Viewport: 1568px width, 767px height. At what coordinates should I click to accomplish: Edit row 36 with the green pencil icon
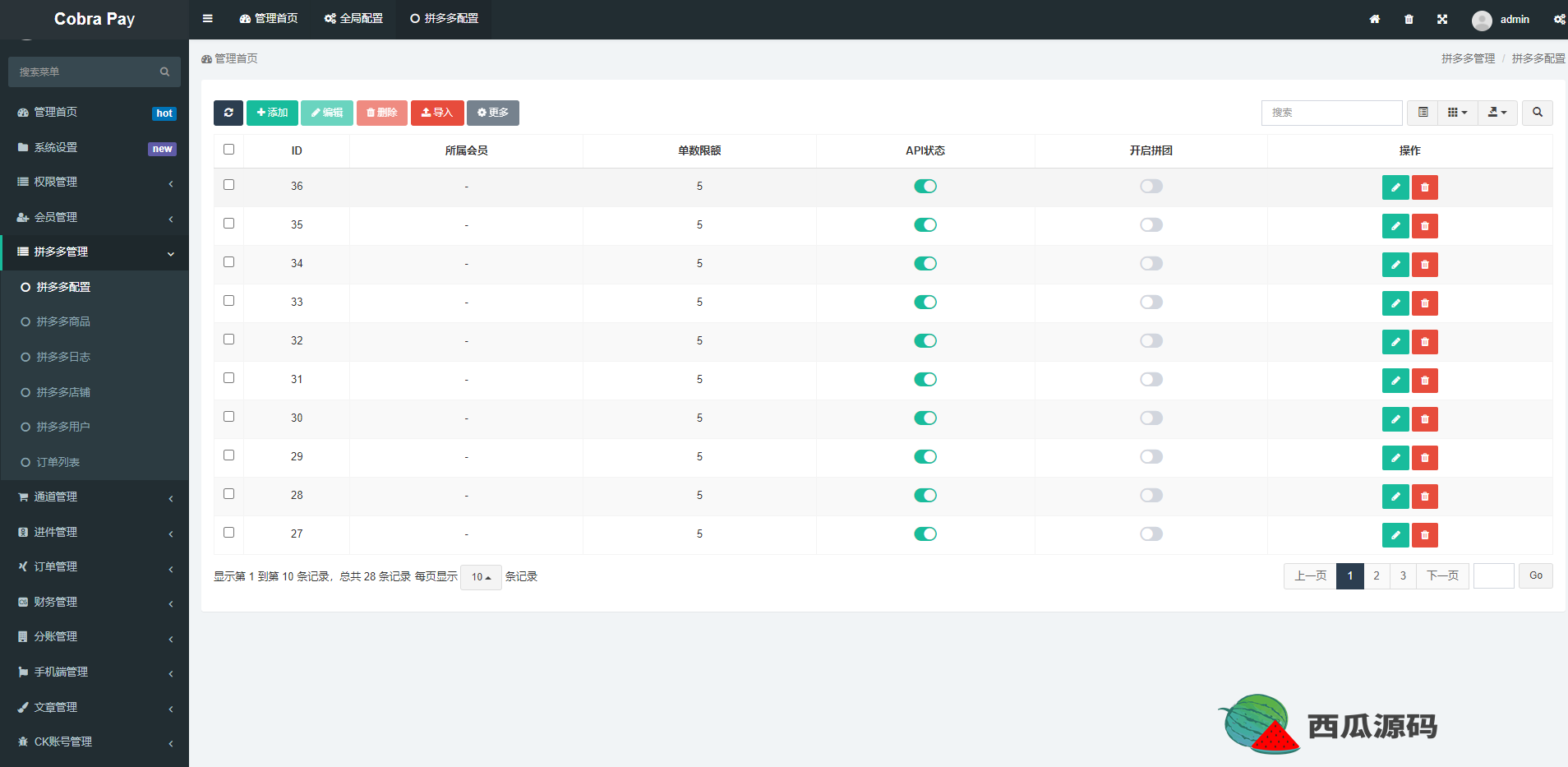1395,187
